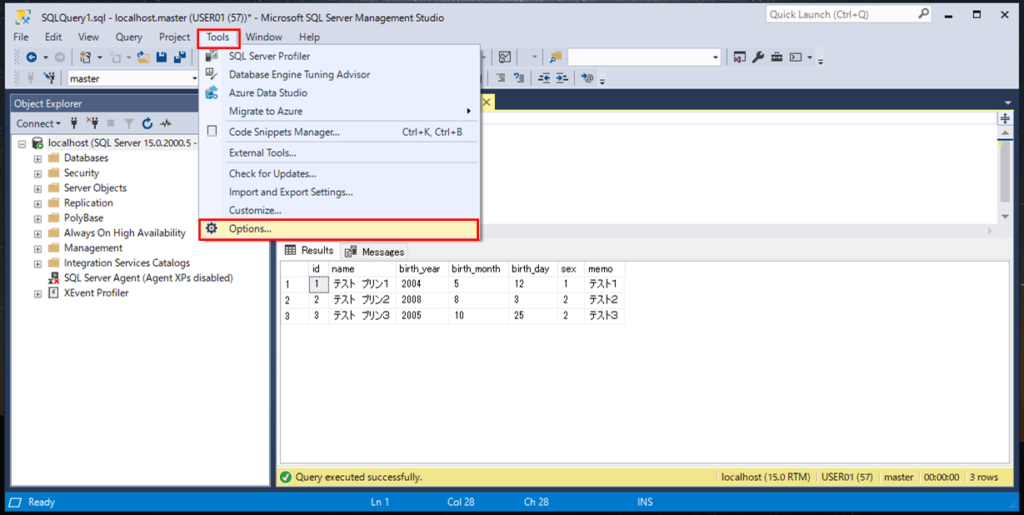Open the Connect dropdown in Object Explorer
This screenshot has height=515, width=1024.
click(38, 124)
